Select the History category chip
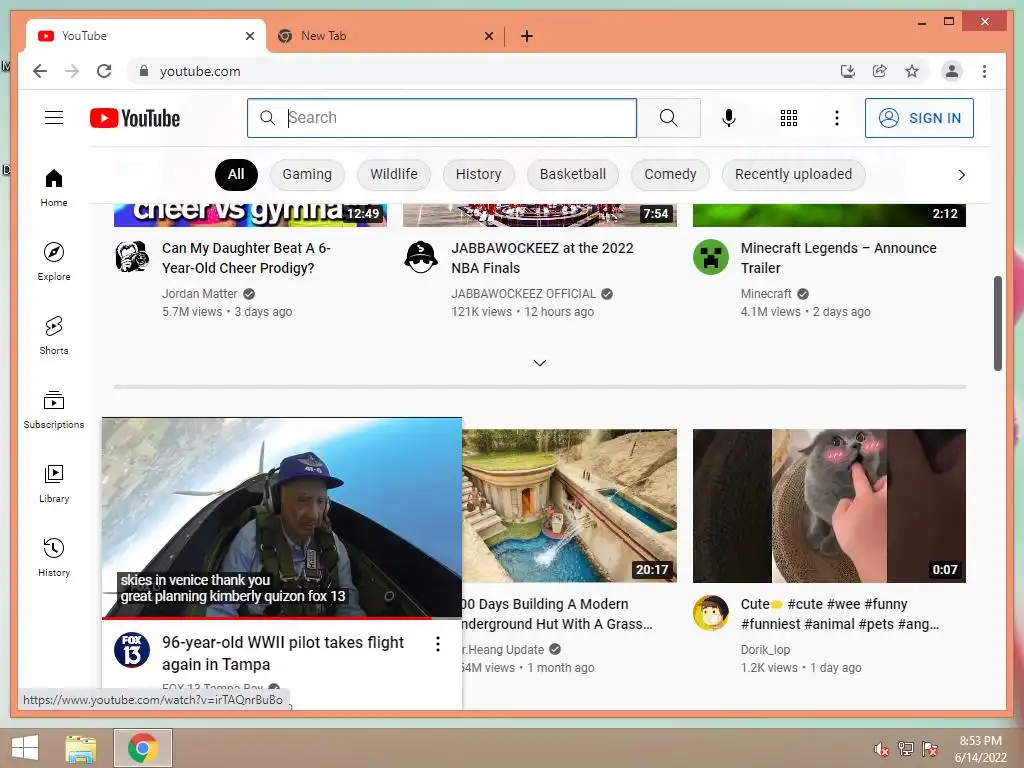This screenshot has width=1024, height=768. pos(479,174)
